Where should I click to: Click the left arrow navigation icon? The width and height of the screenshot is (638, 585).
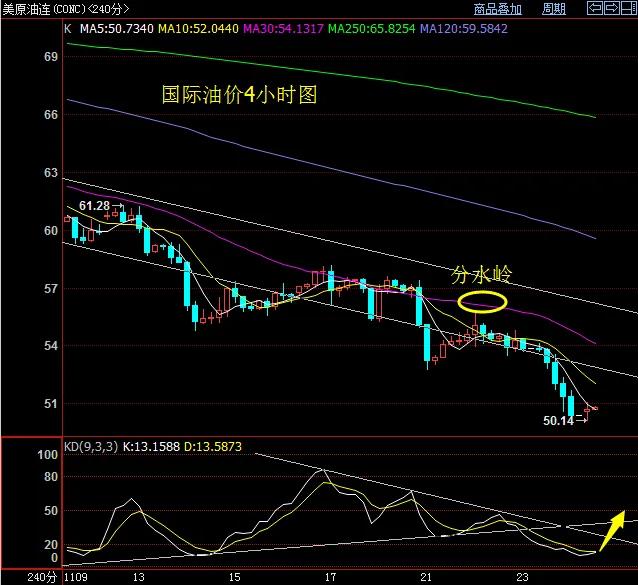(x=594, y=8)
